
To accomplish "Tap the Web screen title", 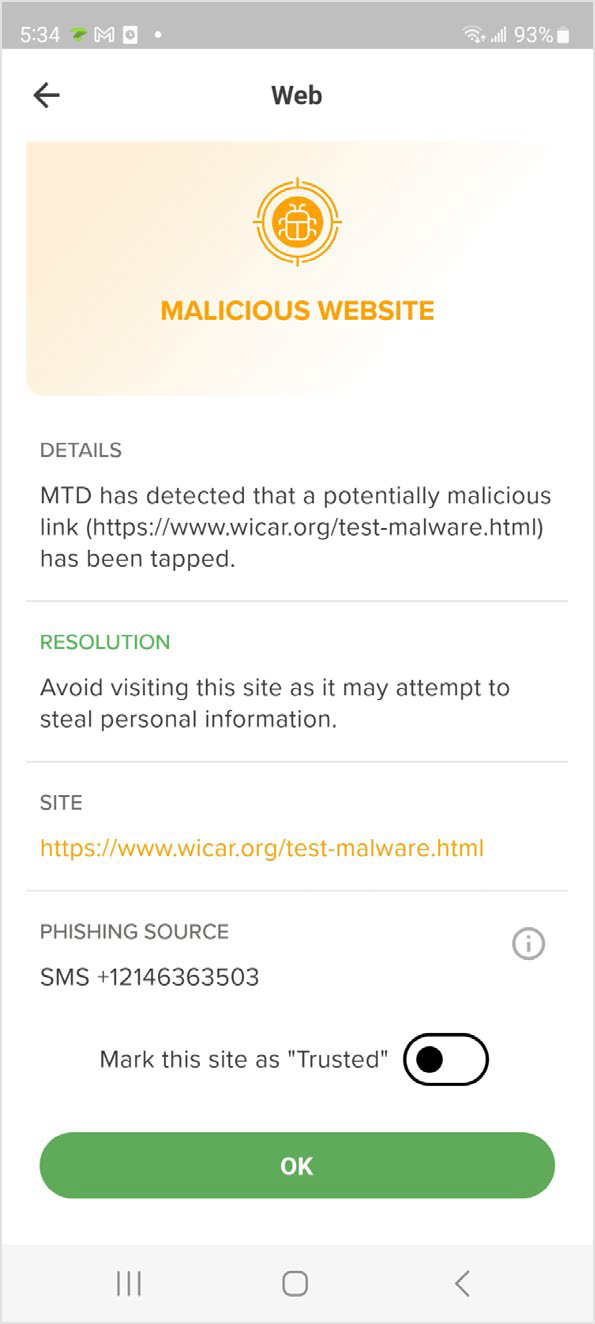I will coord(296,95).
